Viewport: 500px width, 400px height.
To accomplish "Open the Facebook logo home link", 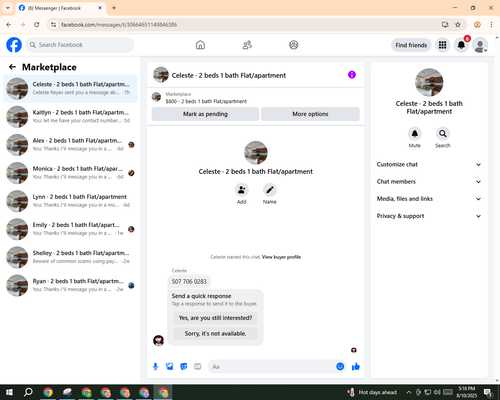I will 14,45.
